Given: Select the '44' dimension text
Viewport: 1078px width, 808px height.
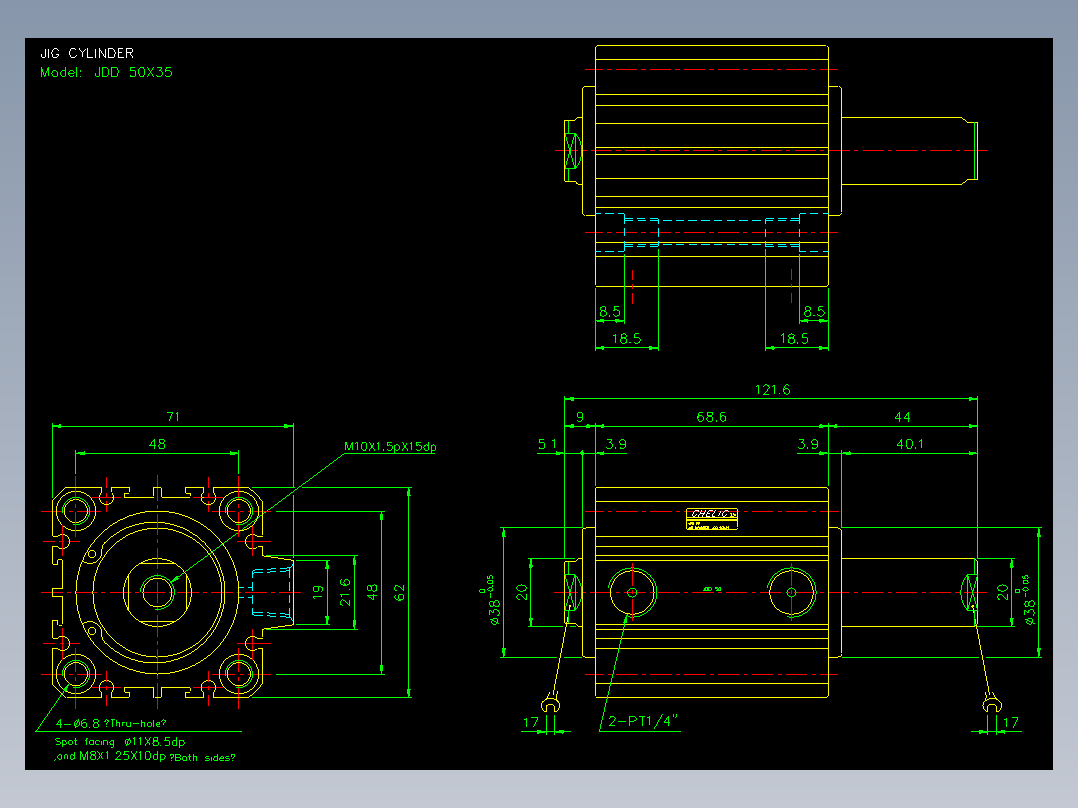Looking at the screenshot, I should [903, 417].
